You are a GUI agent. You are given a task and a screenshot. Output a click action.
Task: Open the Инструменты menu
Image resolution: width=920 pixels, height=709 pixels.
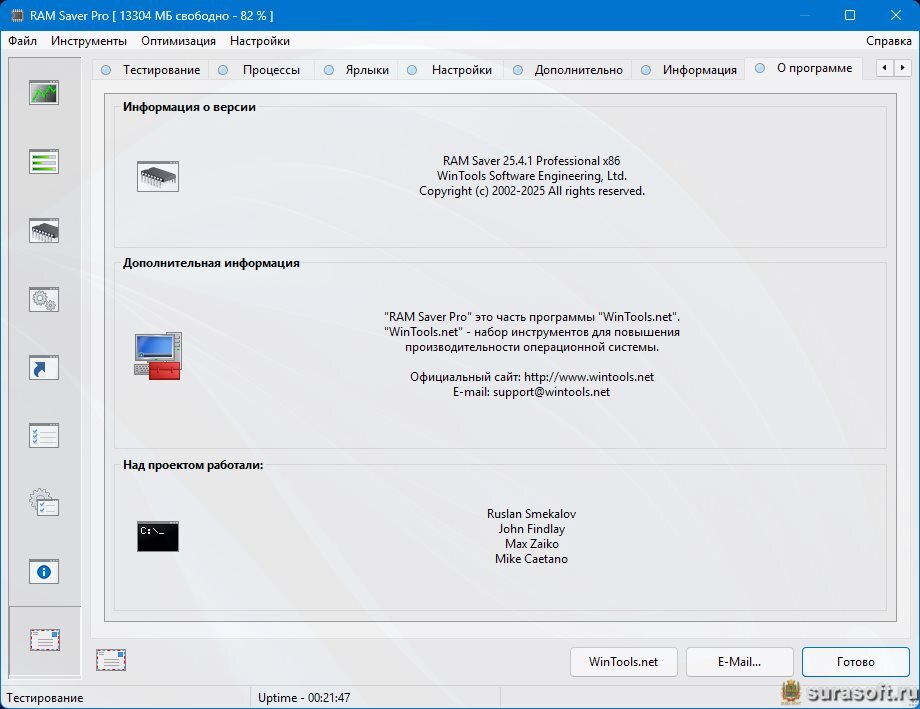(x=89, y=40)
